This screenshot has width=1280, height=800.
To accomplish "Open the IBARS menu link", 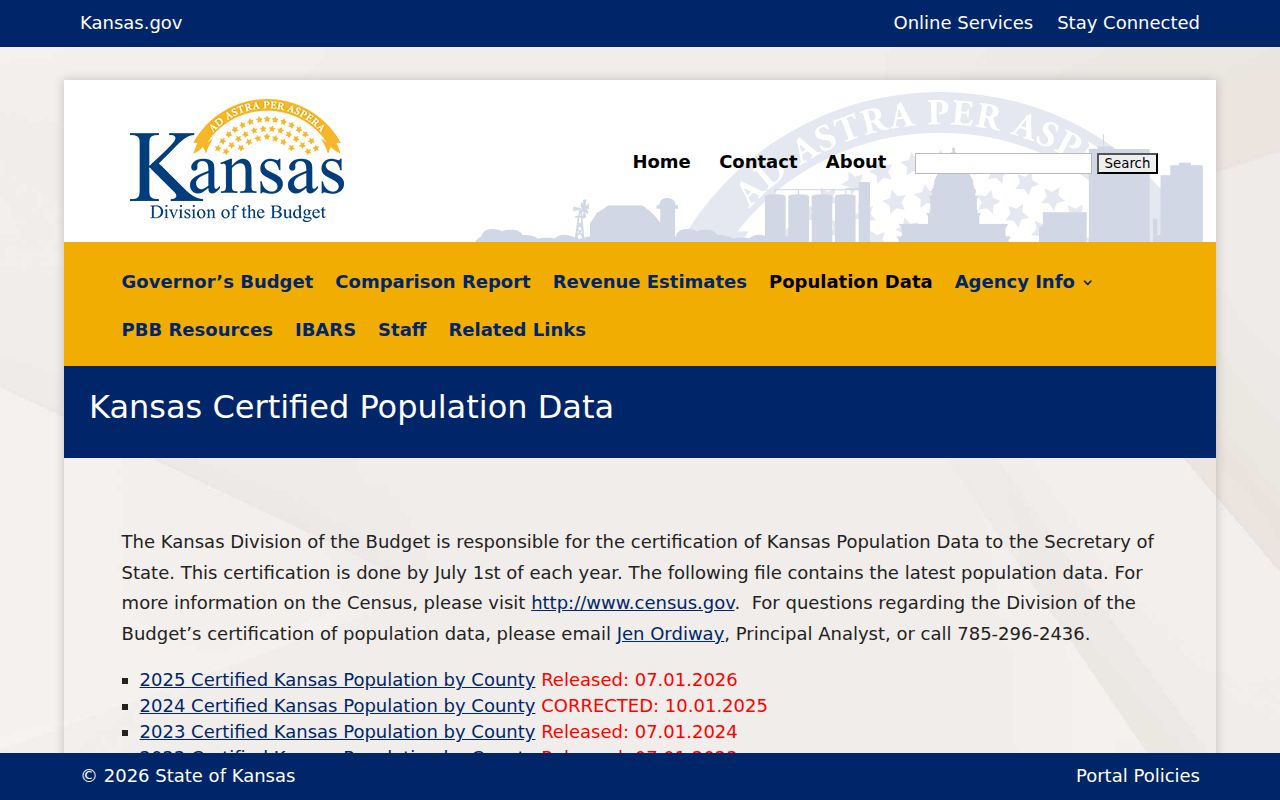I will [325, 330].
